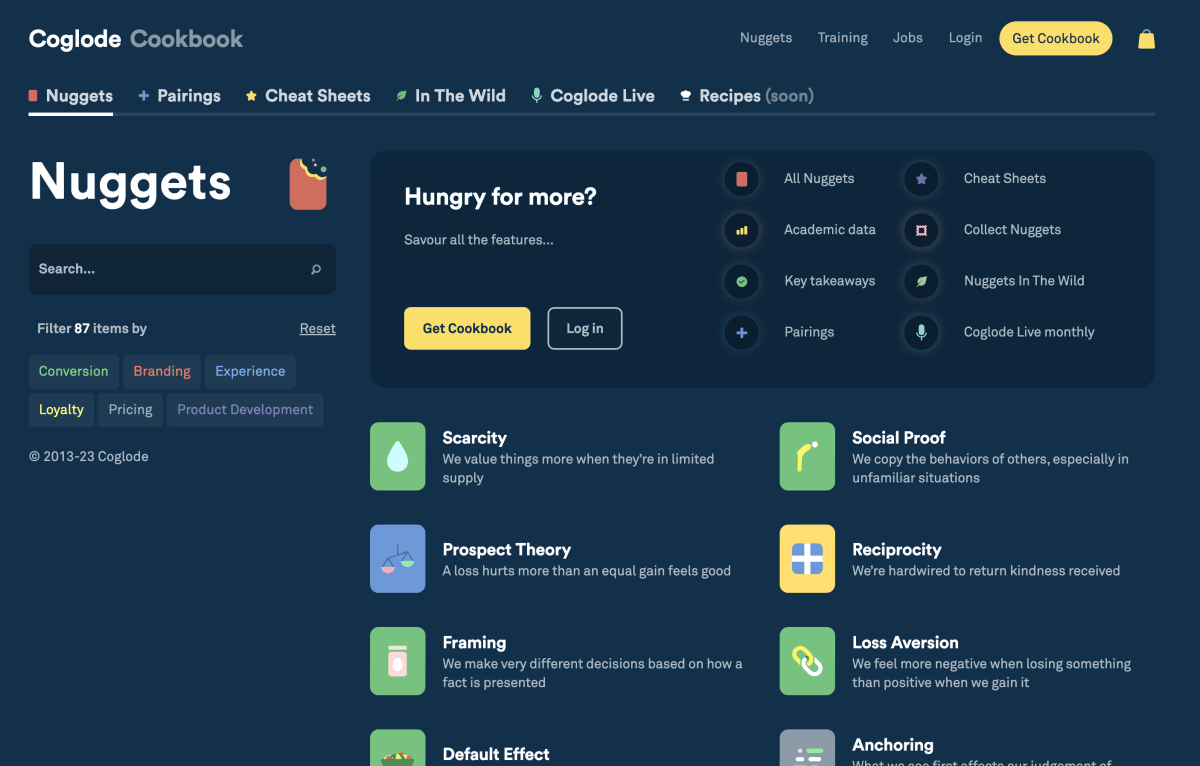Open the shopping bag icon
Screen dimensions: 1200x766
tap(1146, 39)
